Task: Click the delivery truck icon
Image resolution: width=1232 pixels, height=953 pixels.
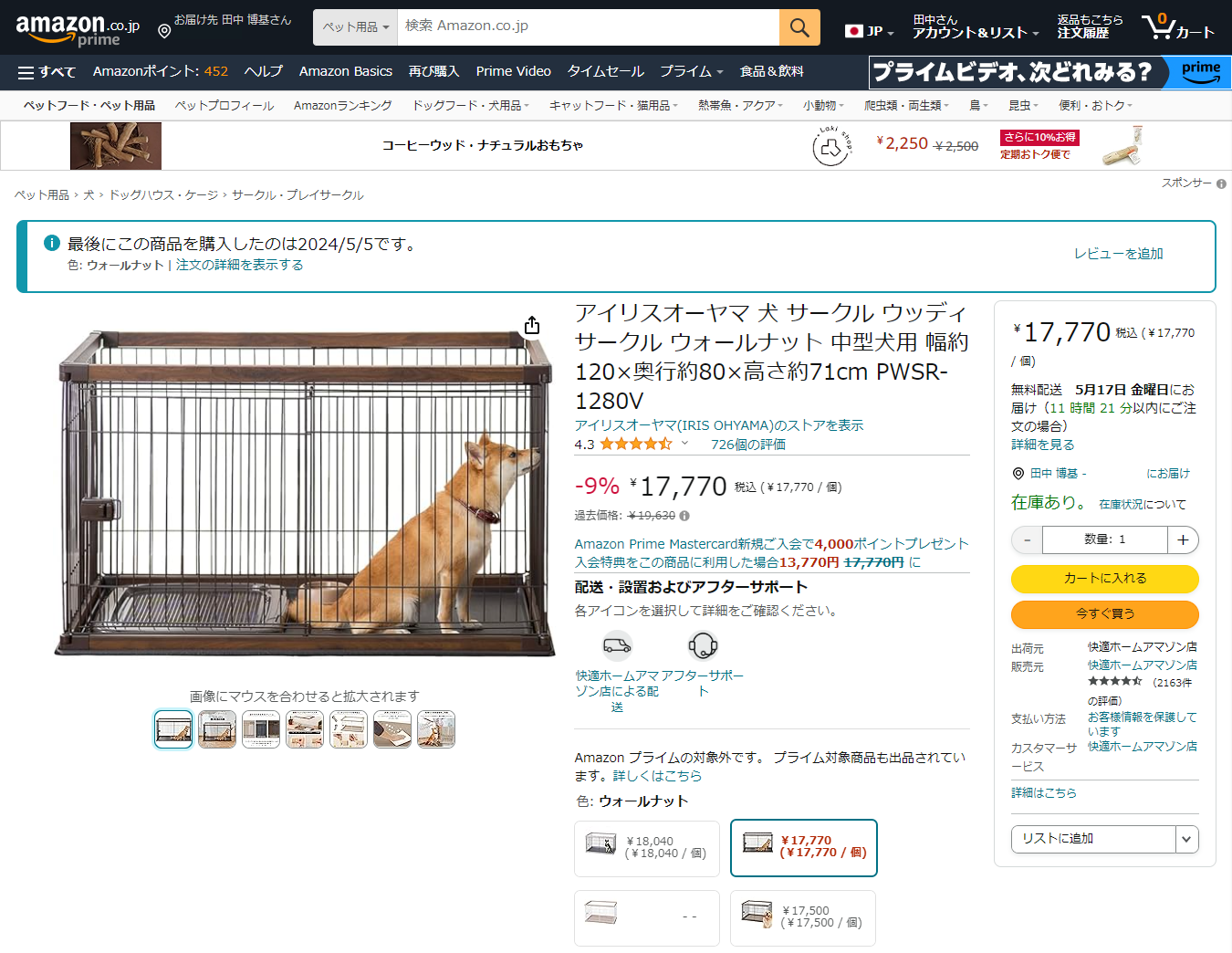Action: (x=618, y=646)
